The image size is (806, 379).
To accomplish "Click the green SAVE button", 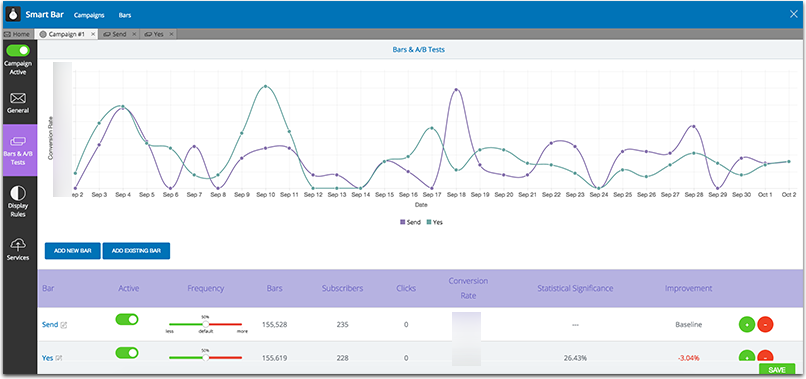I will [x=777, y=370].
